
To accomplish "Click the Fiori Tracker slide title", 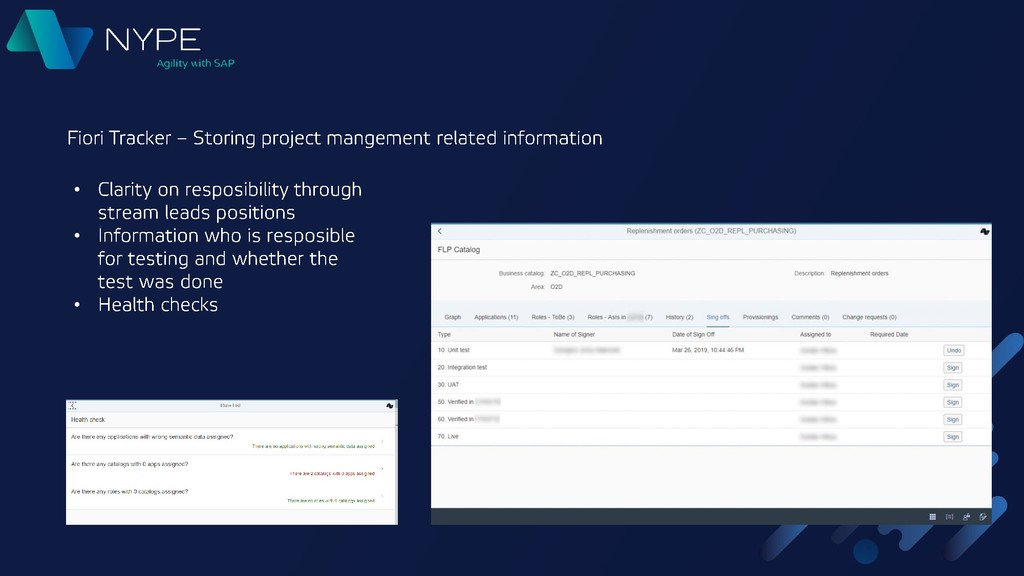I will [x=334, y=138].
